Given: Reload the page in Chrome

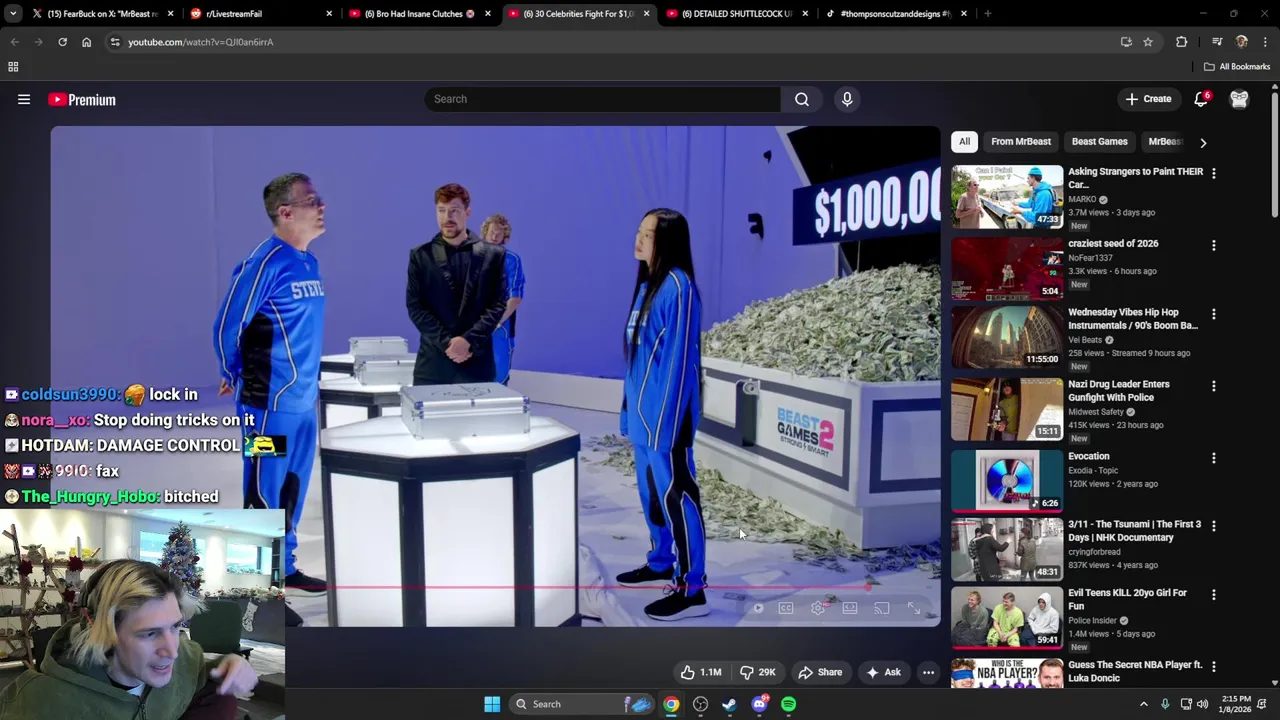Looking at the screenshot, I should coord(62,42).
